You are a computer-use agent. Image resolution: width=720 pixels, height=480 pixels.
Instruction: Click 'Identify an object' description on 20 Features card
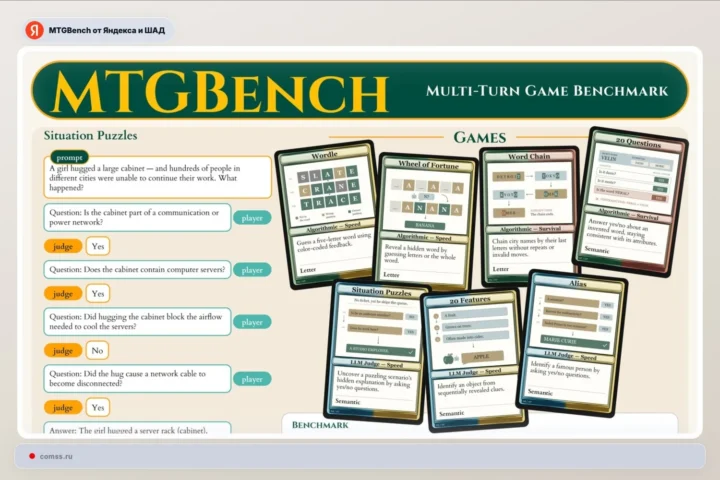coord(471,388)
